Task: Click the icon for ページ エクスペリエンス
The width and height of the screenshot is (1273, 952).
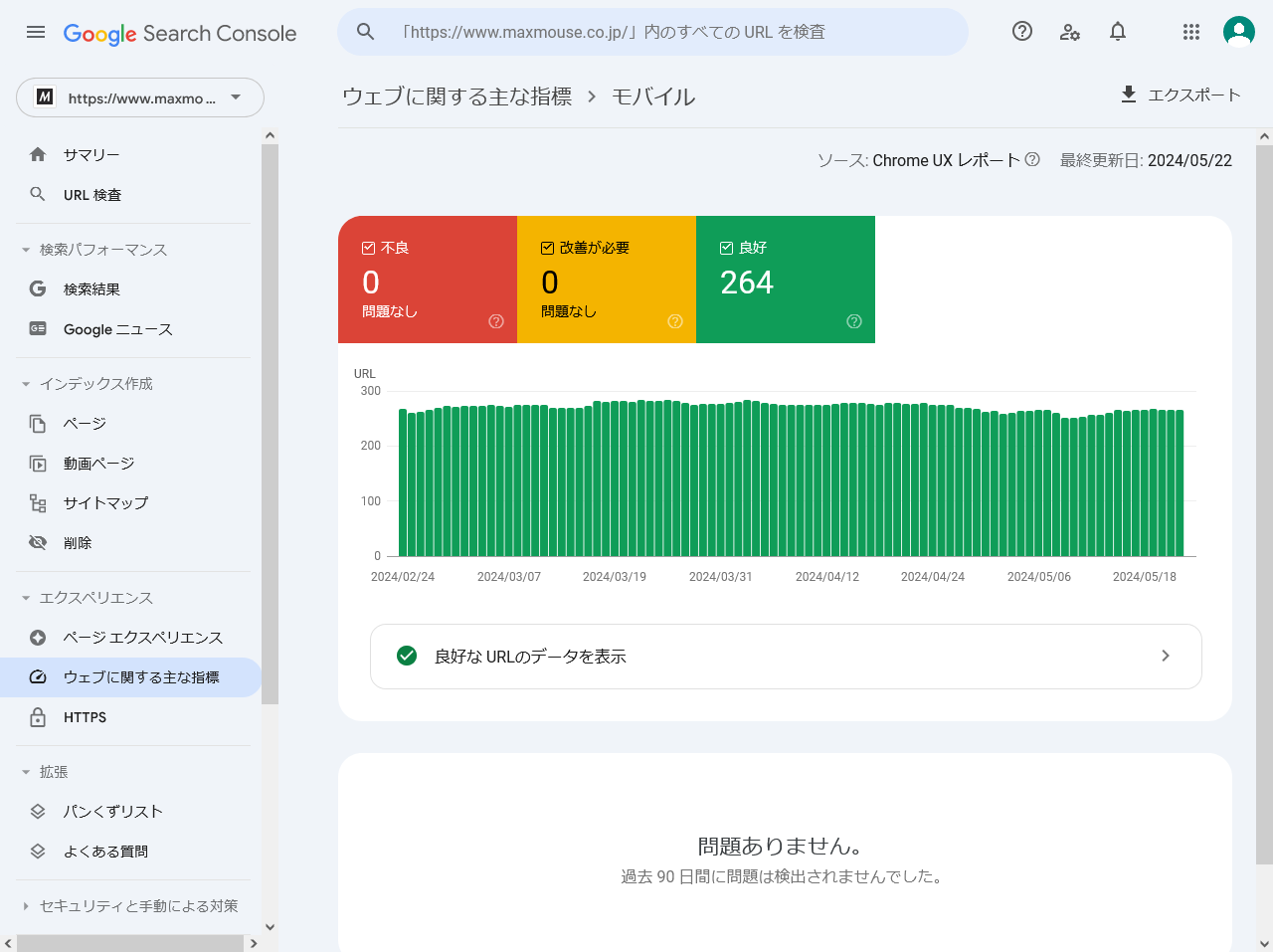Action: [38, 638]
